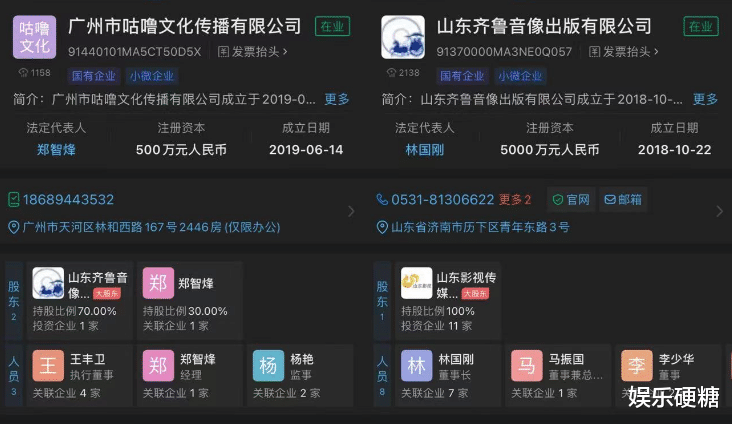Open 山东齐鲁音像 投资企业 1 家
This screenshot has height=424, width=732.
[65, 326]
